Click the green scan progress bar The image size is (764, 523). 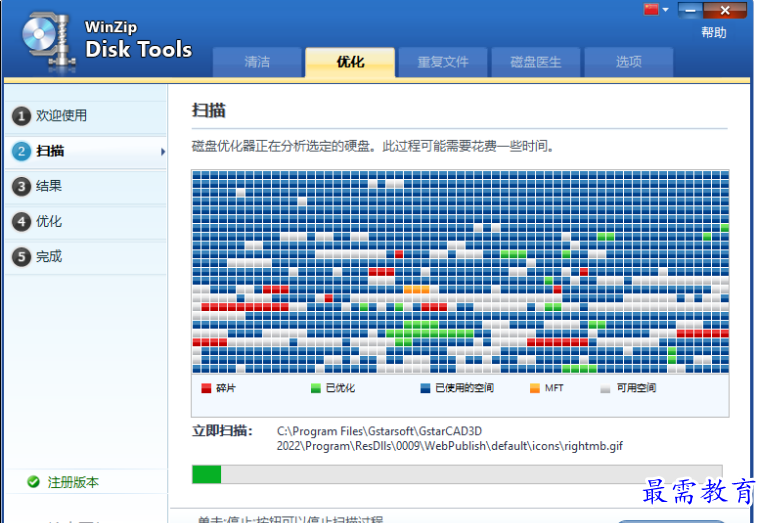[x=457, y=474]
